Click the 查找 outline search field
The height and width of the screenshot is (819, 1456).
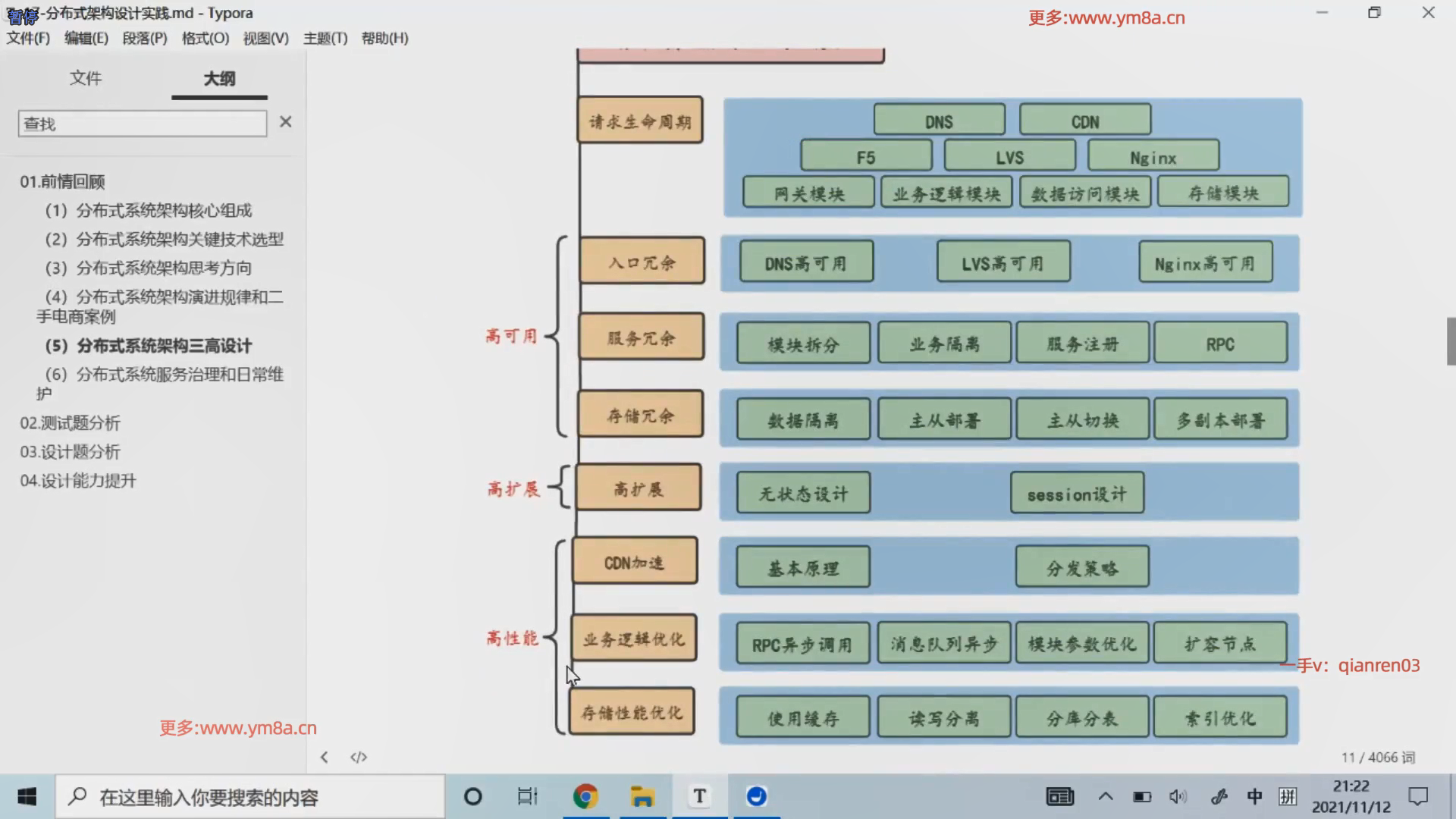tap(142, 124)
